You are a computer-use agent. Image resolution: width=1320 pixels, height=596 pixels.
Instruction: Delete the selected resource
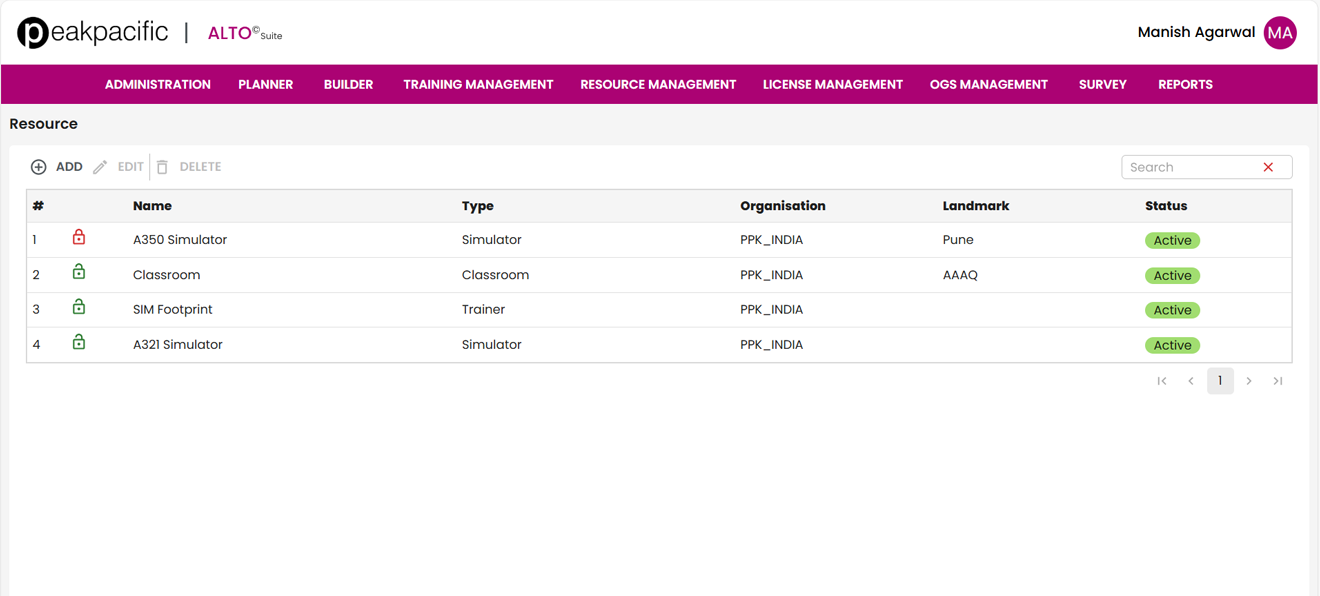pos(189,167)
